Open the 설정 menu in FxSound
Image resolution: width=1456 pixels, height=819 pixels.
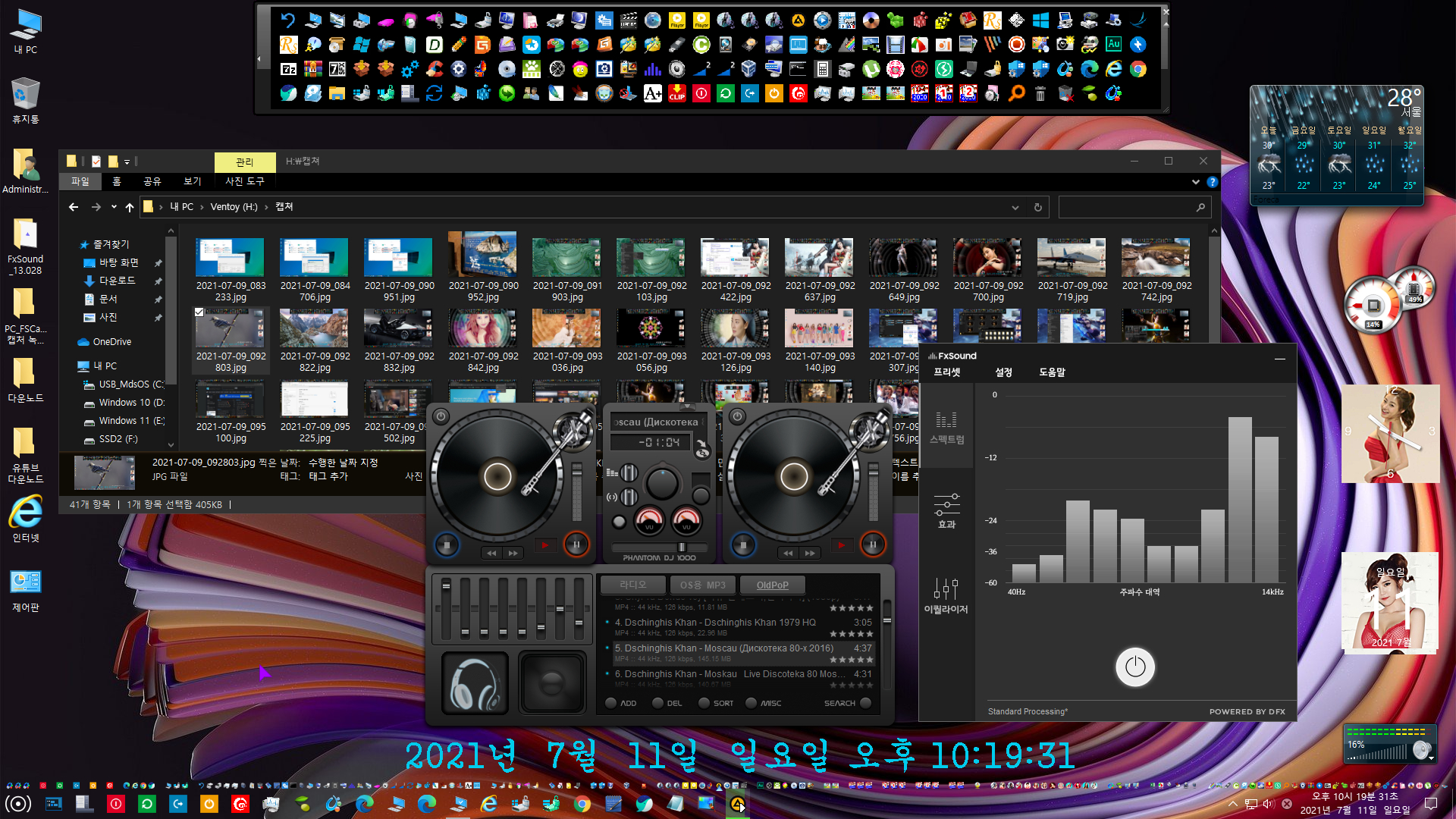click(1003, 372)
